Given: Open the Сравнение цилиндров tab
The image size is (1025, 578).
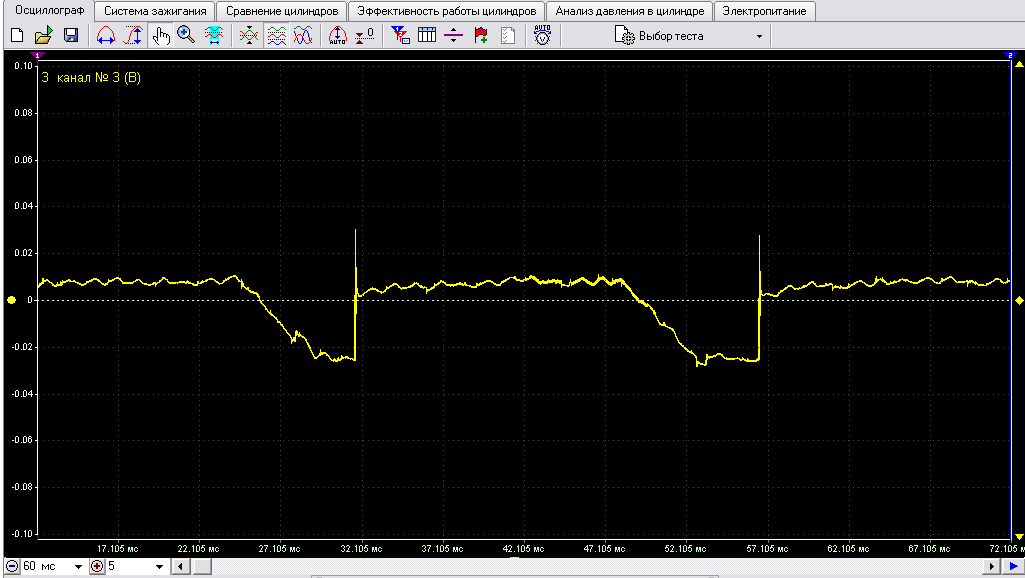Looking at the screenshot, I should tap(282, 11).
